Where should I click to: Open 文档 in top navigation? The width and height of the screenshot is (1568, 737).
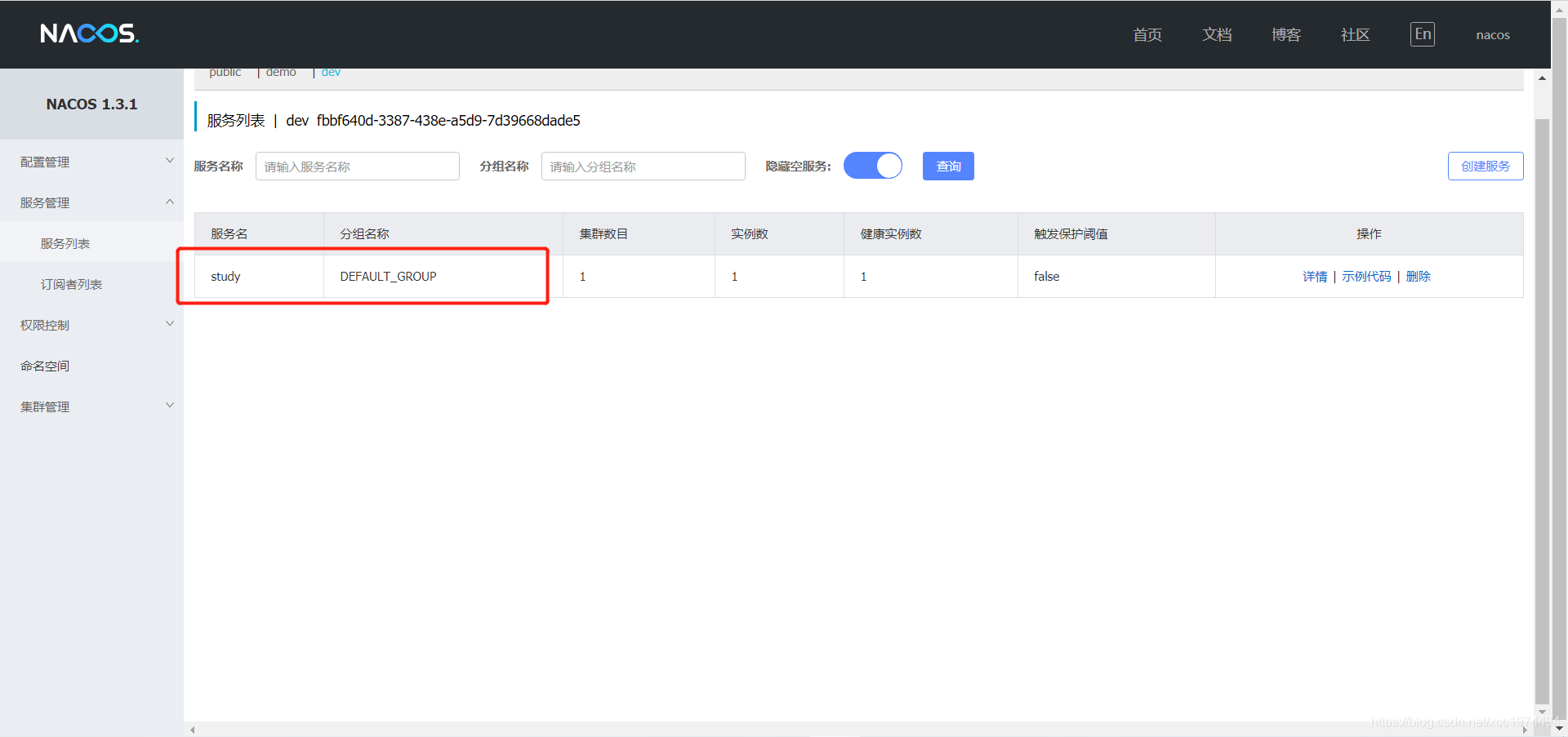click(x=1217, y=34)
